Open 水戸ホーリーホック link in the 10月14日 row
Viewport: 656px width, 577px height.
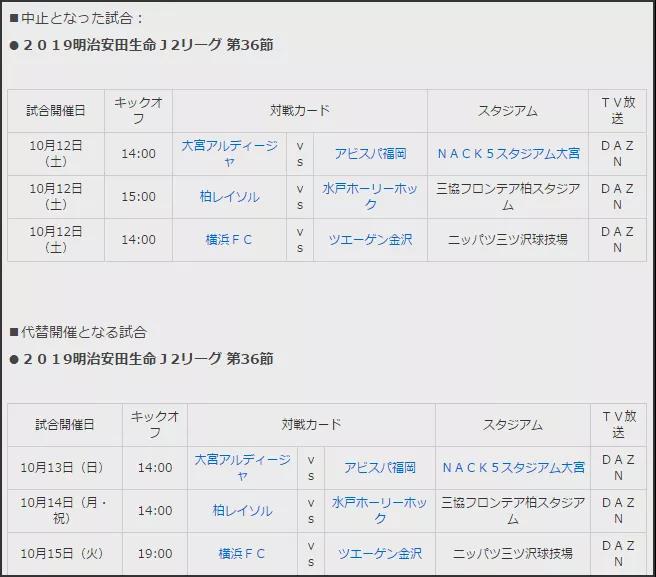click(x=380, y=511)
